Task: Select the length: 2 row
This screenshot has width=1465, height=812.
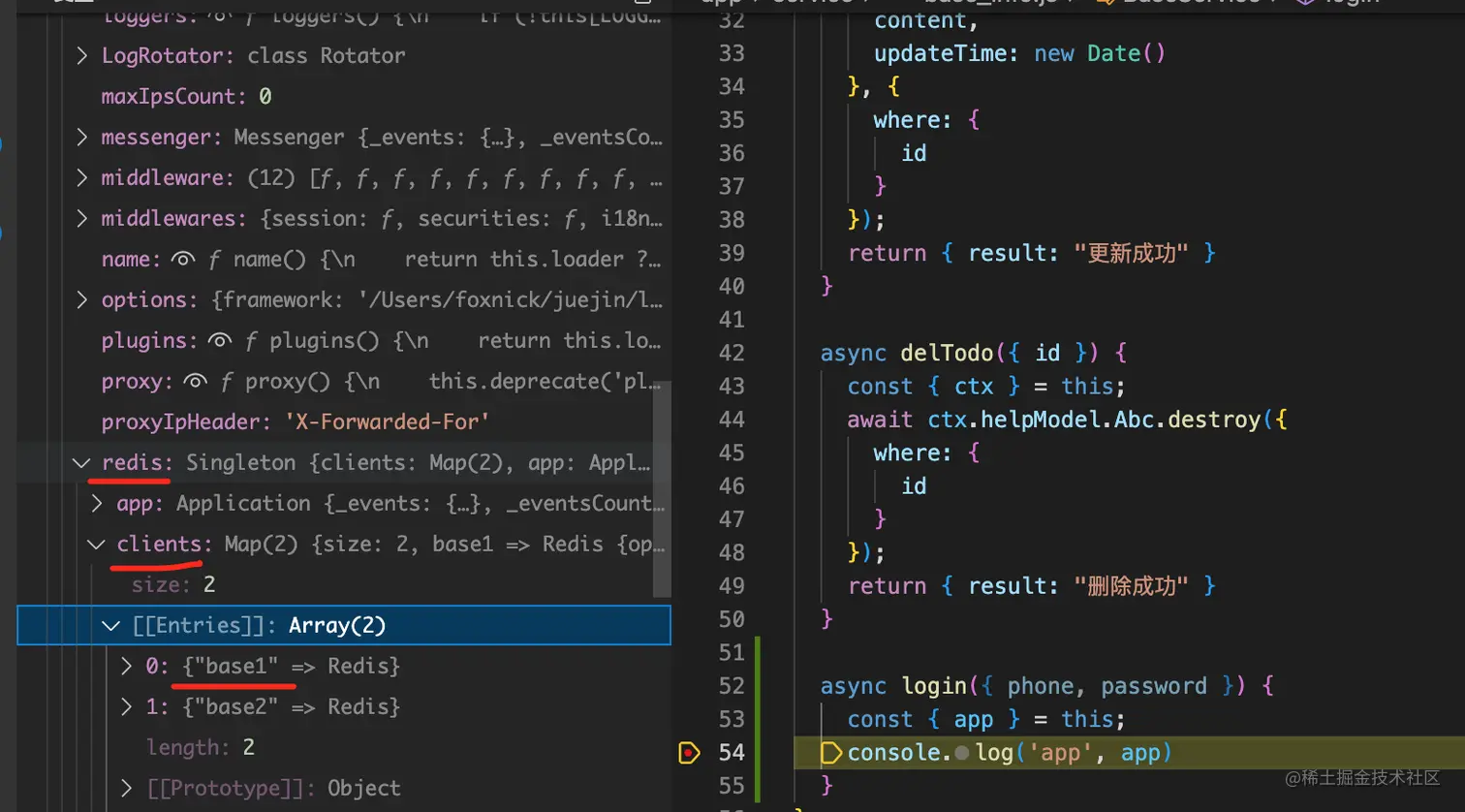Action: pos(344,748)
